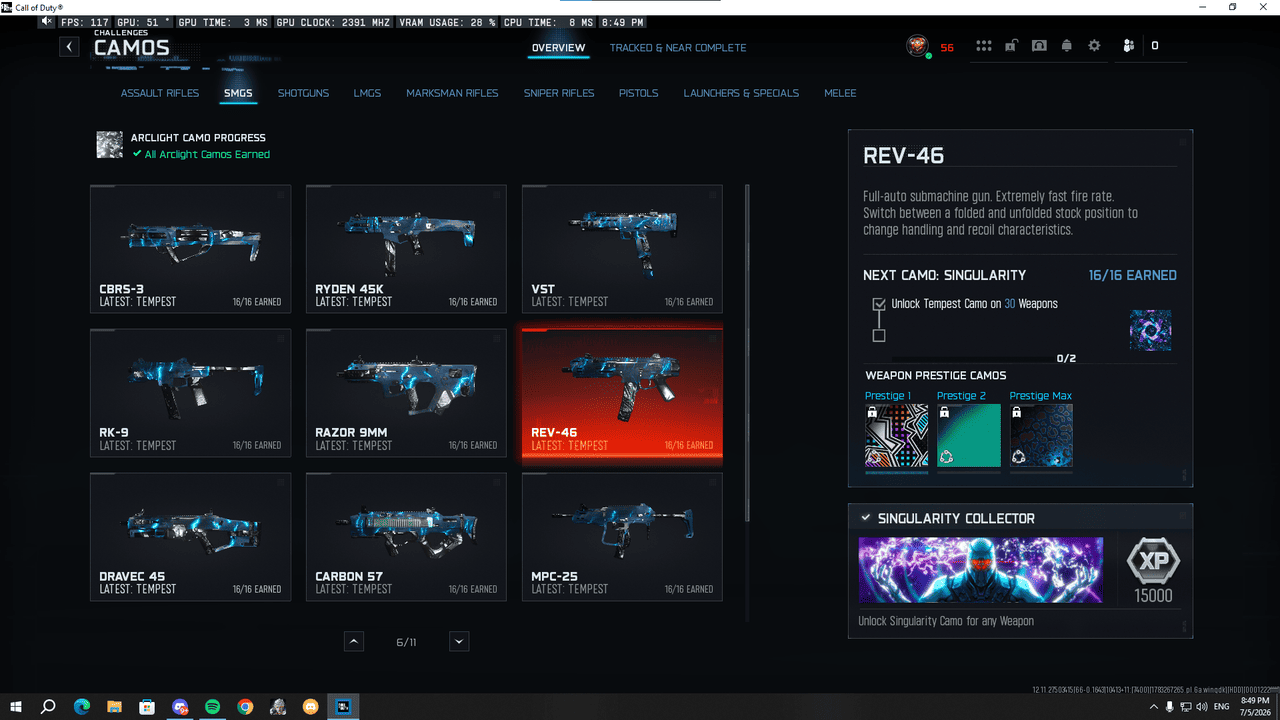Screen dimensions: 1280x720
Task: Click the 16/16 EARNED text in REV-46 panel
Action: tap(1133, 275)
